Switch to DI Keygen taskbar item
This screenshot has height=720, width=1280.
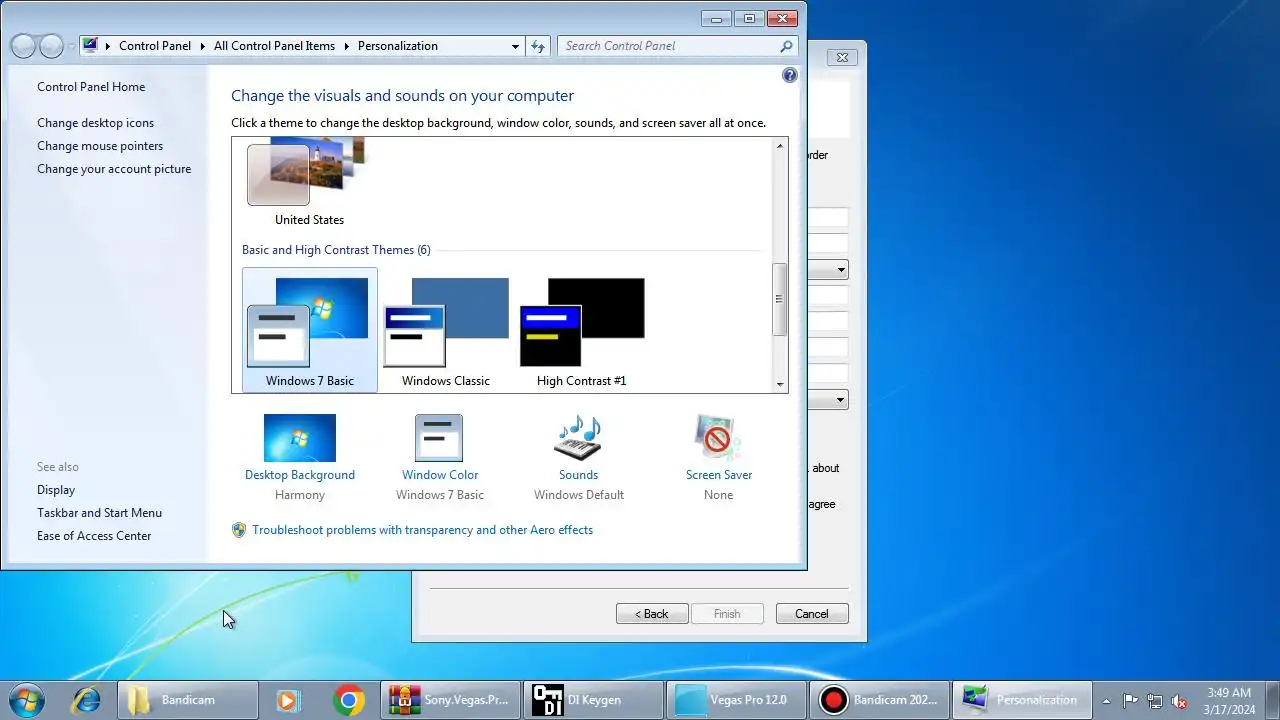click(x=593, y=700)
